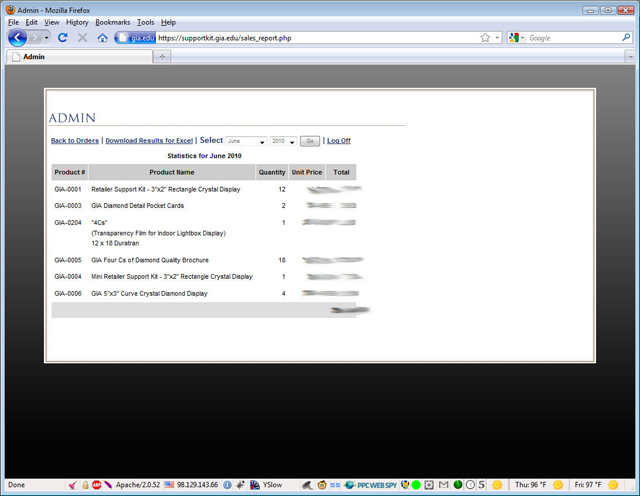Screen dimensions: 640x496
Task: Open YSlow from the status bar
Action: [x=266, y=485]
